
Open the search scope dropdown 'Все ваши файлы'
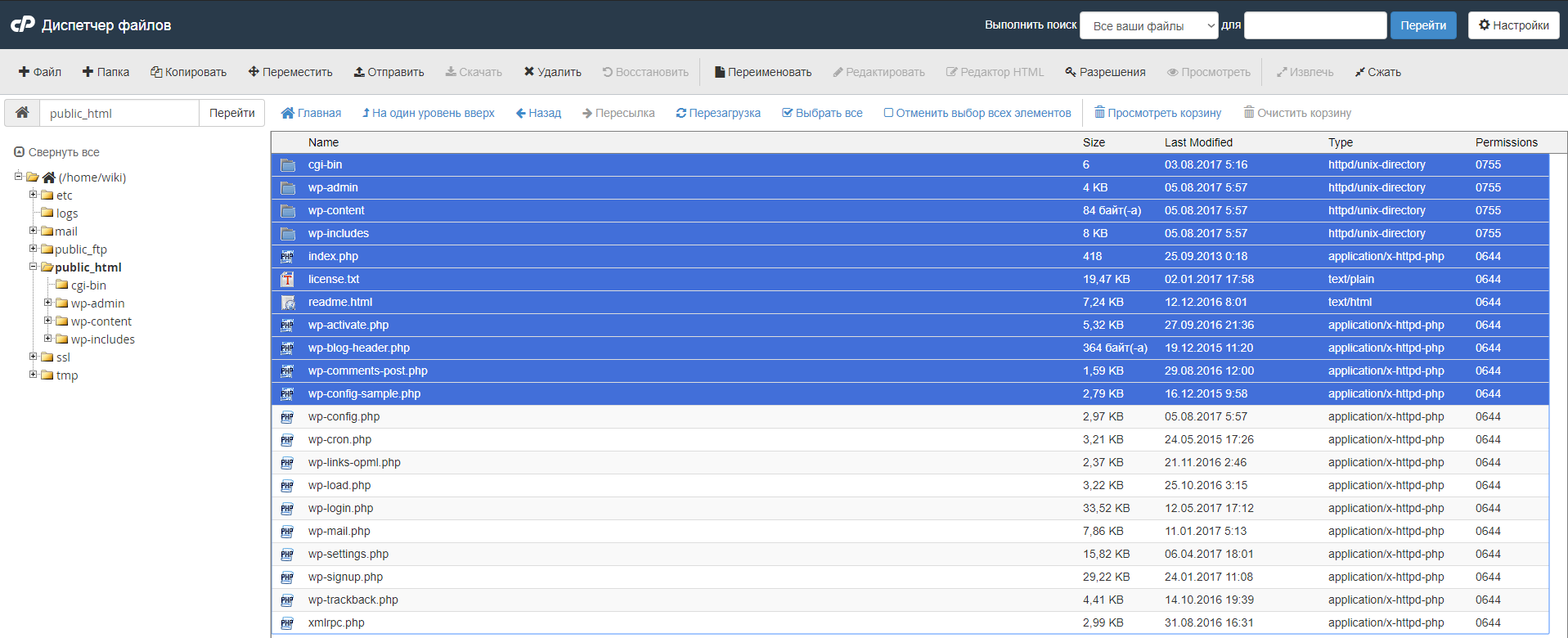tap(1148, 25)
